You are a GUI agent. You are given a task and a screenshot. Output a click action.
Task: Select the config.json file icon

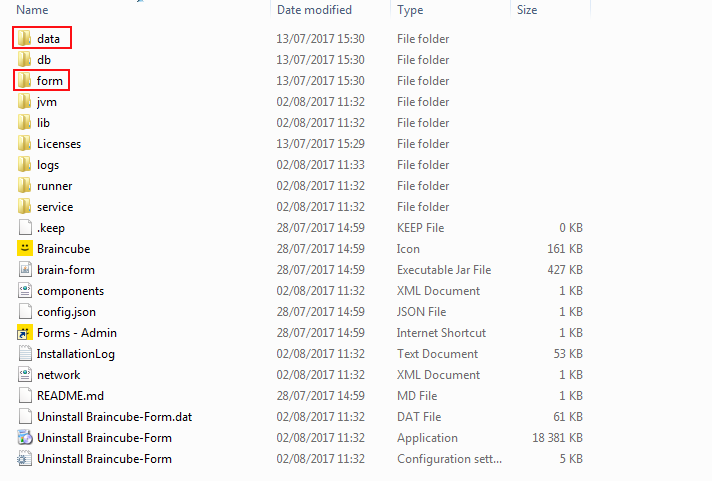(x=25, y=312)
